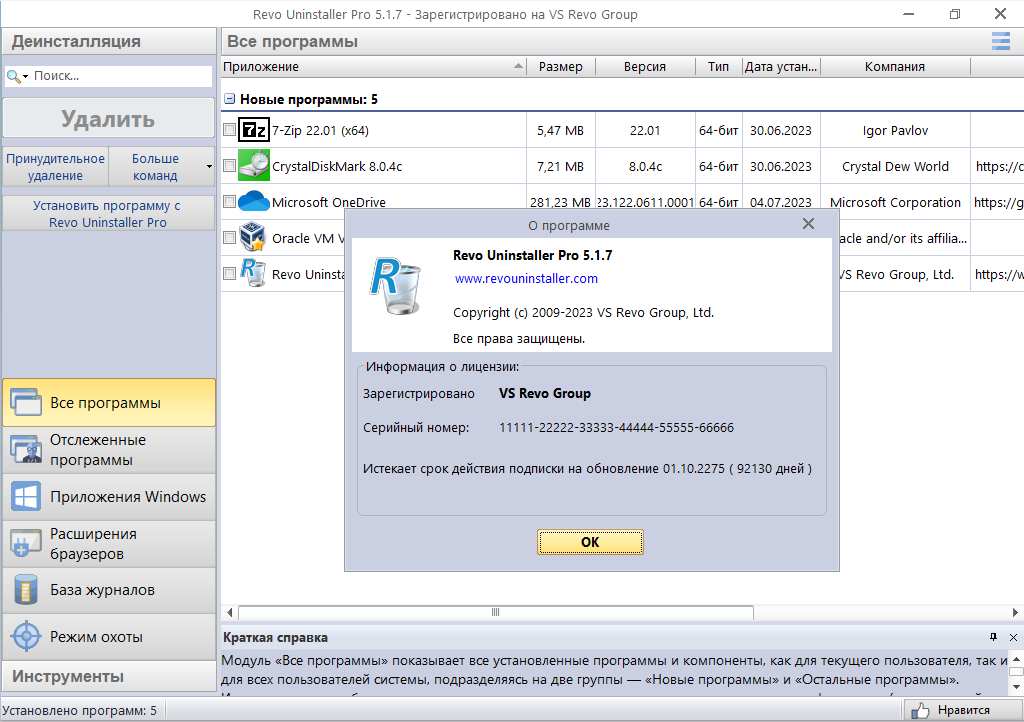The width and height of the screenshot is (1024, 722).
Task: Sort by Тип column header
Action: pos(718,67)
